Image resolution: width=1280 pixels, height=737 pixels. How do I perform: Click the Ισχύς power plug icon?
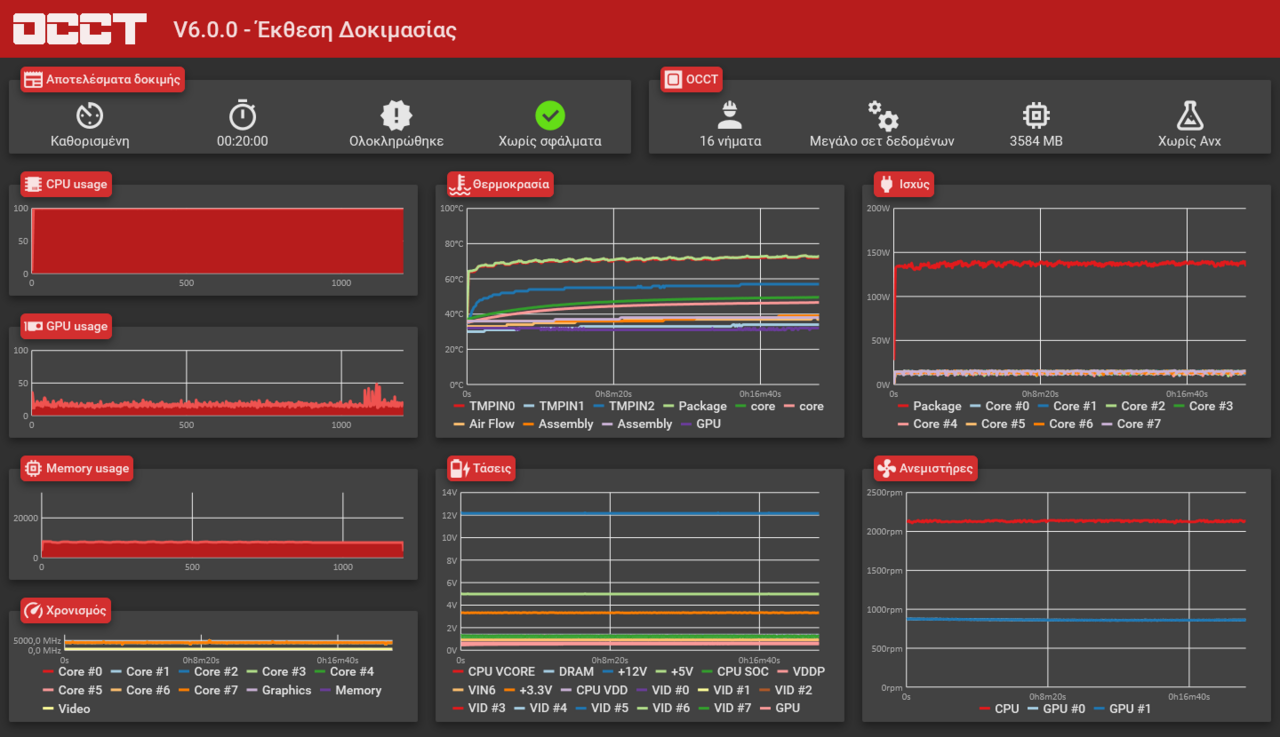click(886, 184)
